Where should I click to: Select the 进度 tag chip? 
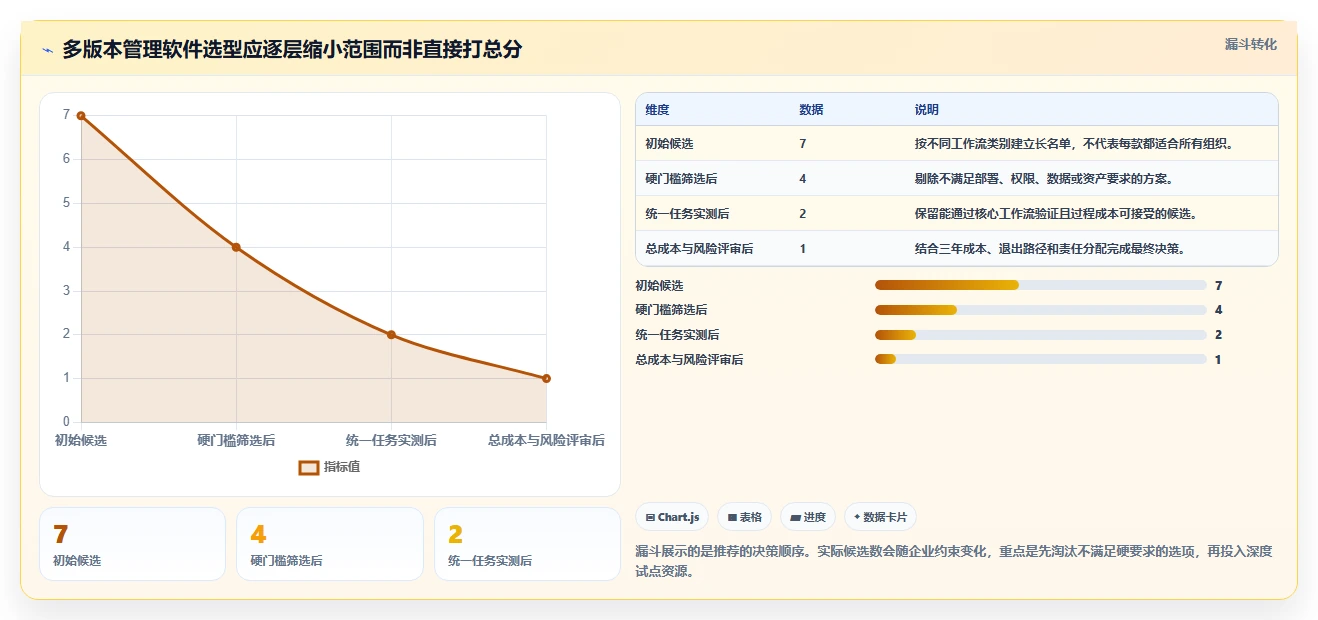tap(808, 517)
